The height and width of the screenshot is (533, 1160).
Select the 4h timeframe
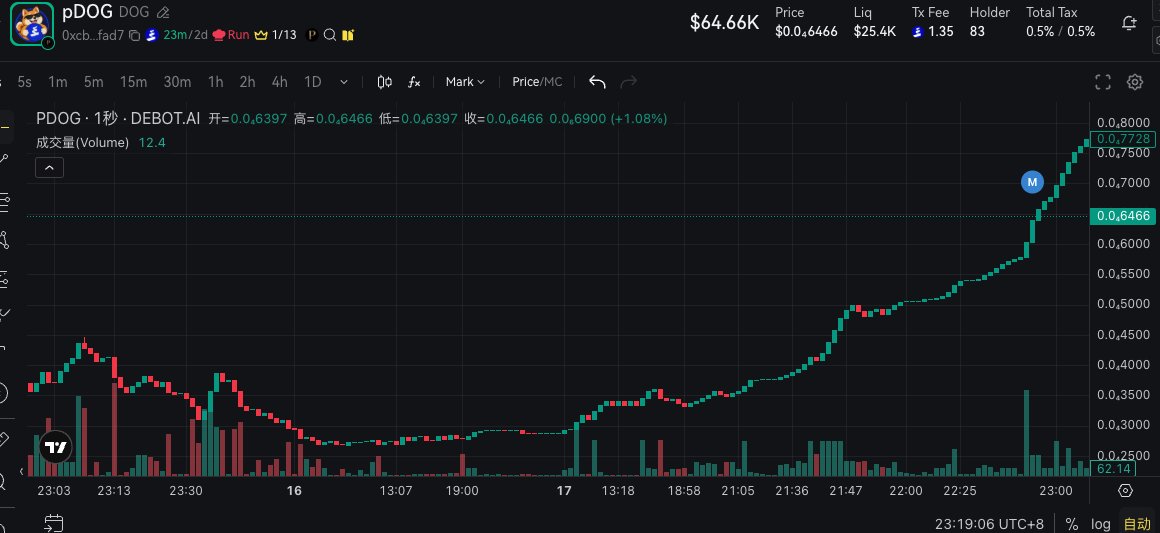pyautogui.click(x=279, y=82)
